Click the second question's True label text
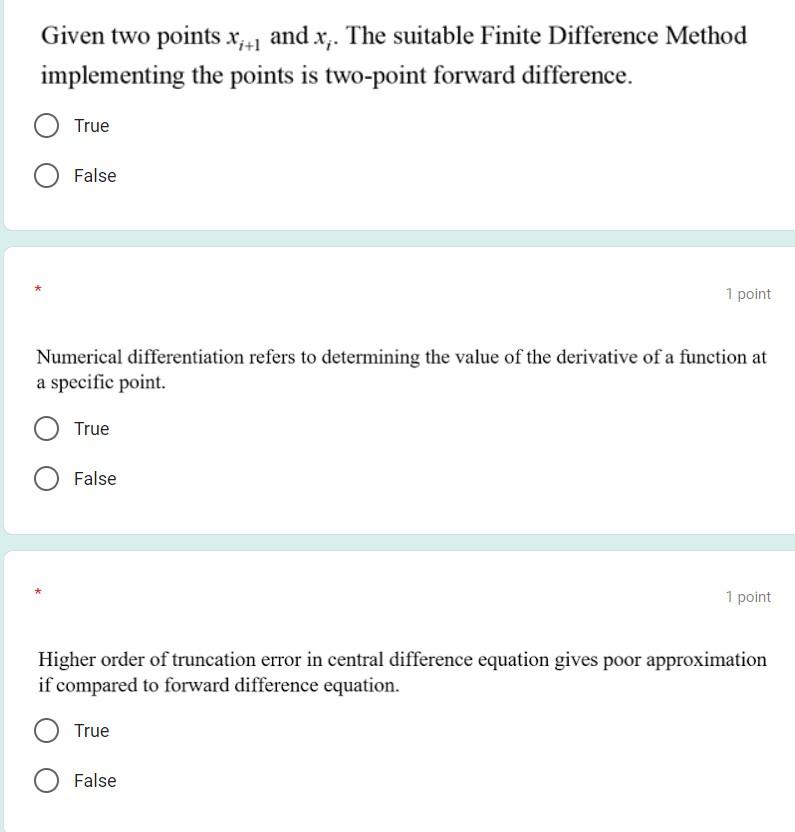The image size is (795, 832). (x=91, y=428)
